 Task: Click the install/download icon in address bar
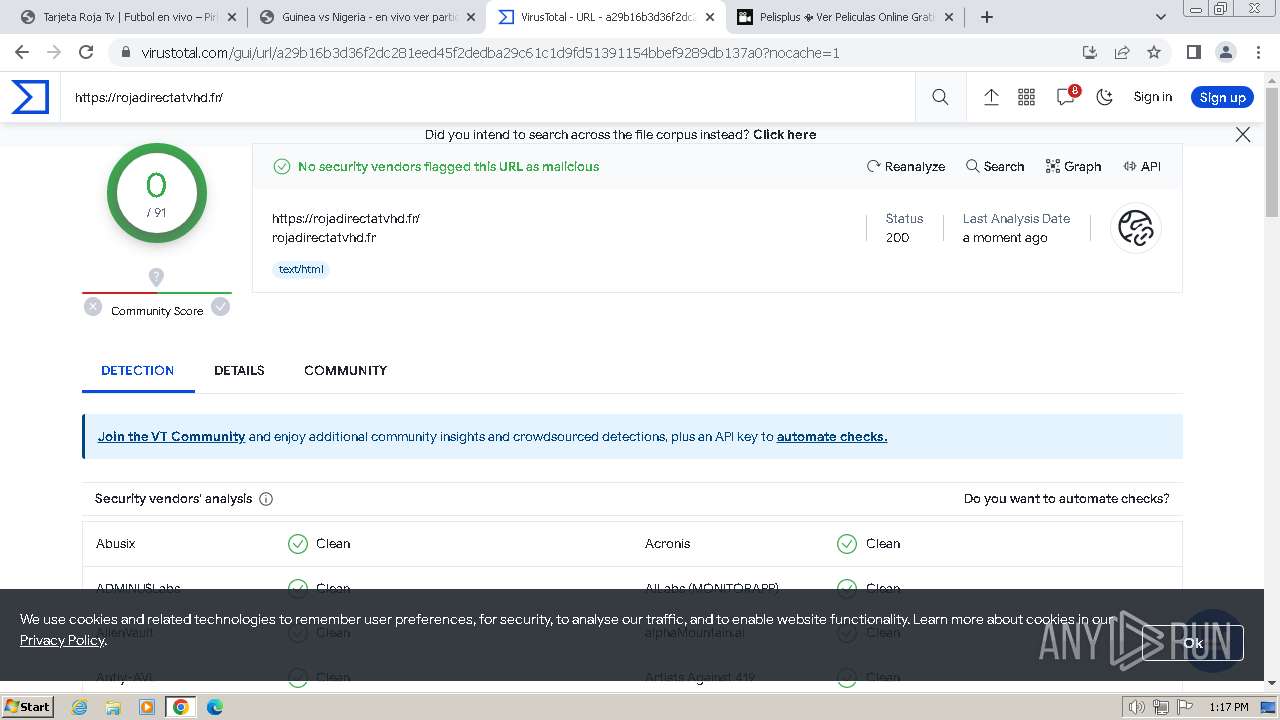1090,53
